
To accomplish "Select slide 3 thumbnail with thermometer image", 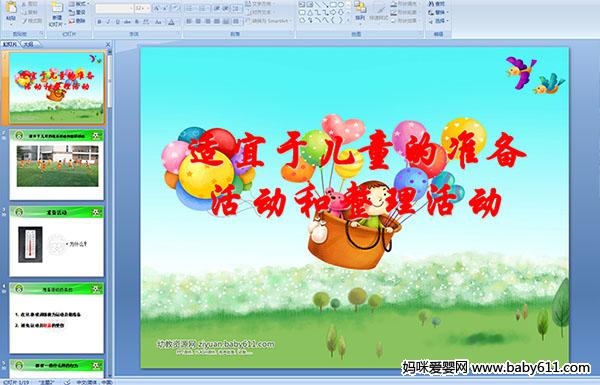I will point(56,241).
